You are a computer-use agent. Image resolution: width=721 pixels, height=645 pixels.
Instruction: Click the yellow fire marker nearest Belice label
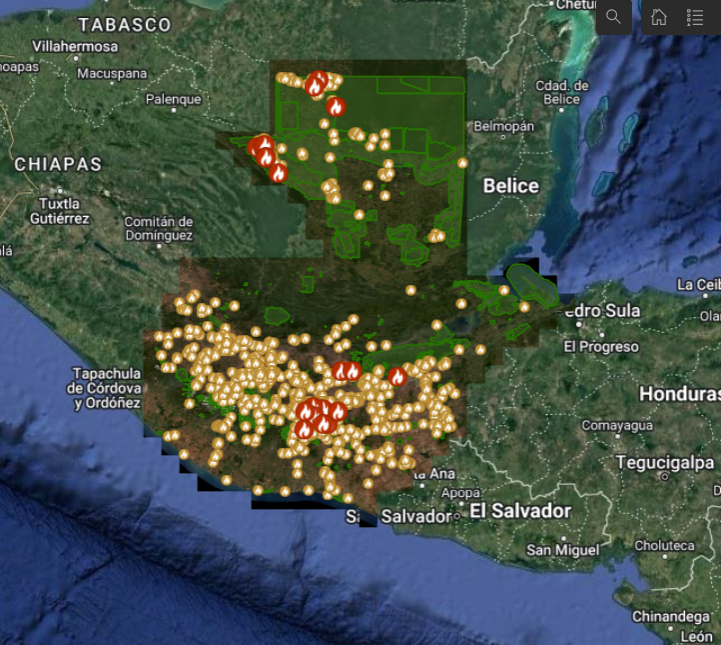click(462, 163)
